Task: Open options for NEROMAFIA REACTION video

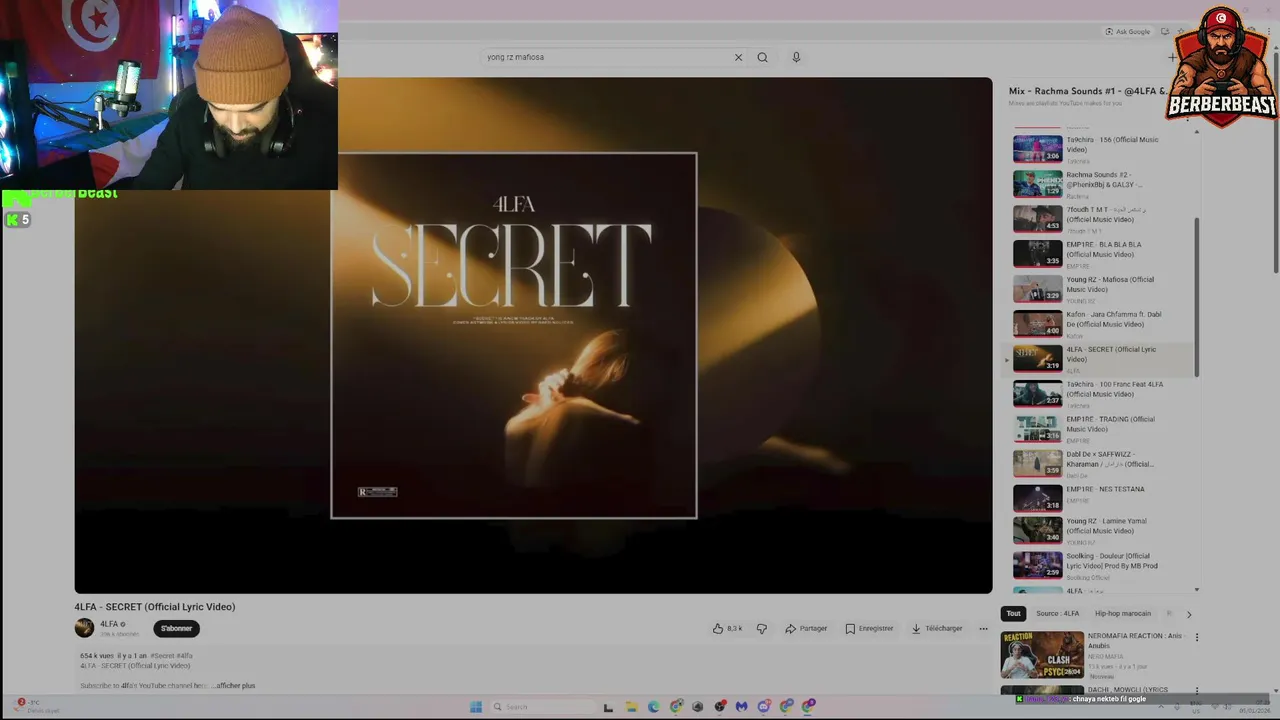Action: [1196, 637]
